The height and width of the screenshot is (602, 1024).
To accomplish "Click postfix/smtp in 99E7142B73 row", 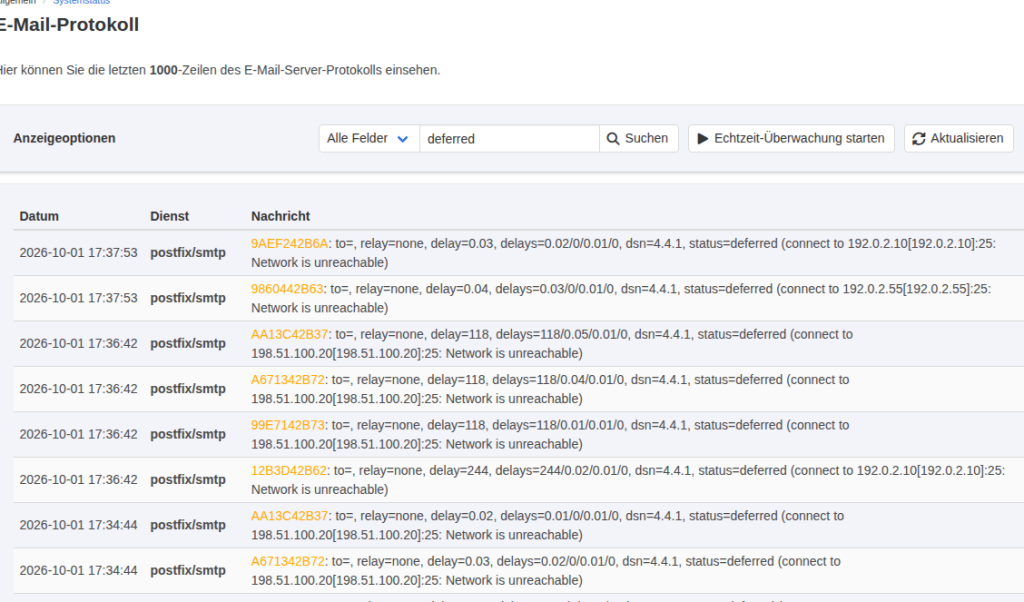I will (188, 434).
